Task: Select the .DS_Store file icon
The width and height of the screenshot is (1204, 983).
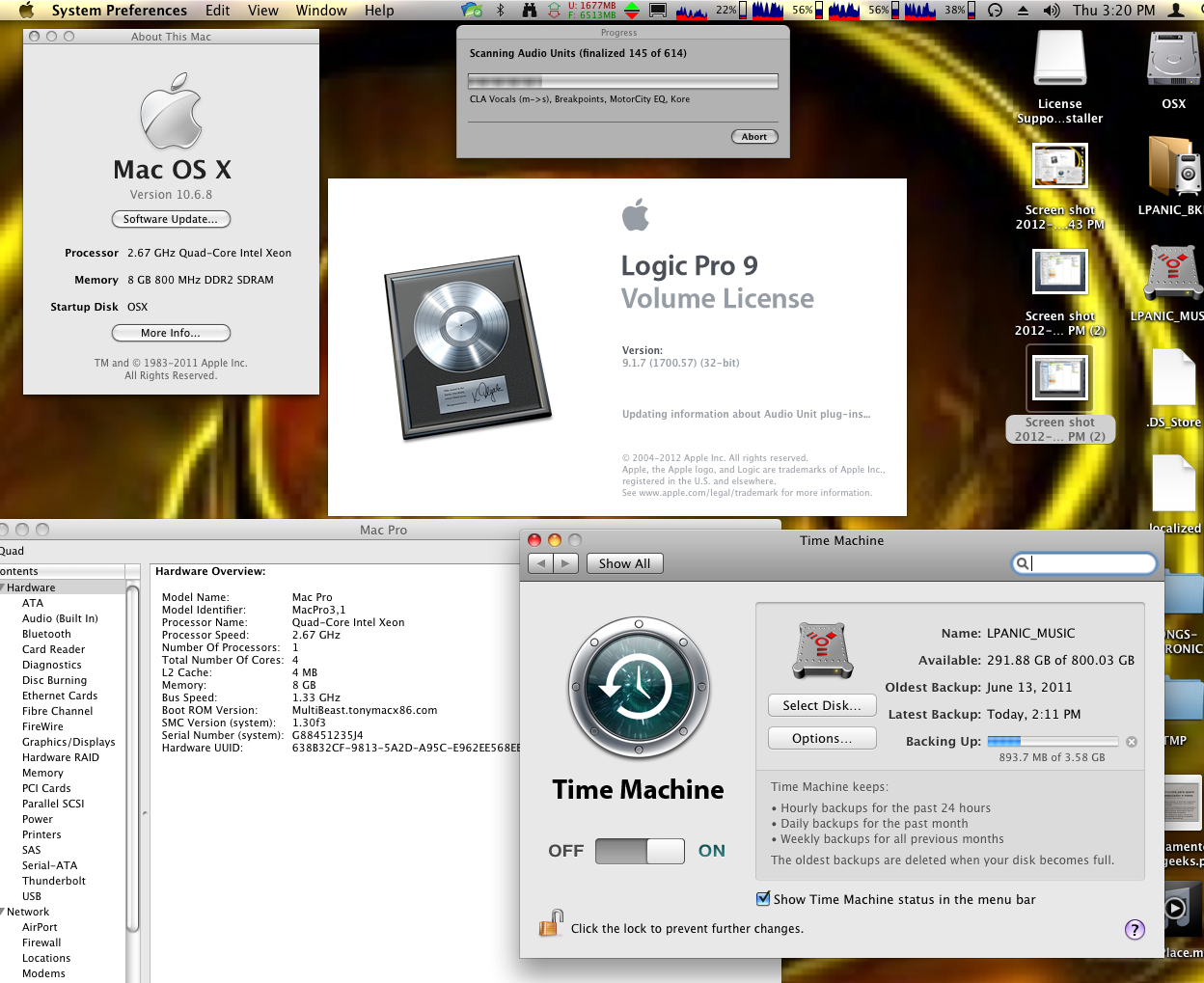Action: pos(1174,377)
